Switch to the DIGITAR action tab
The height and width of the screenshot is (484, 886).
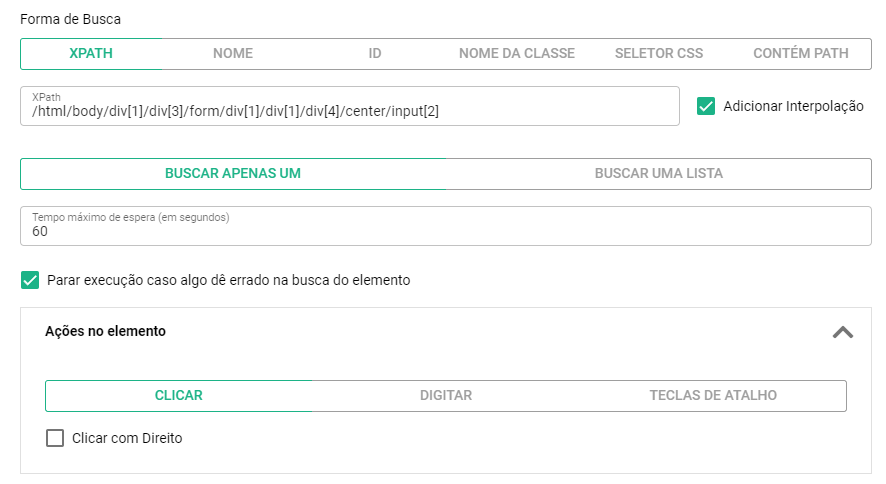pos(446,395)
